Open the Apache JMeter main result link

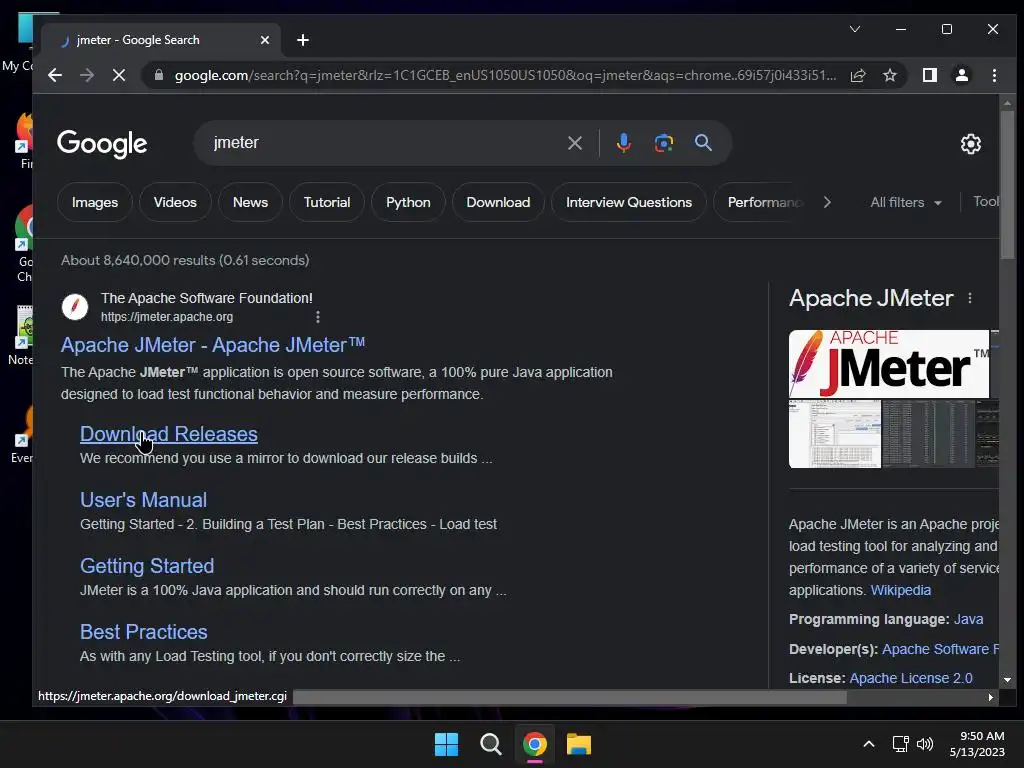tap(213, 345)
